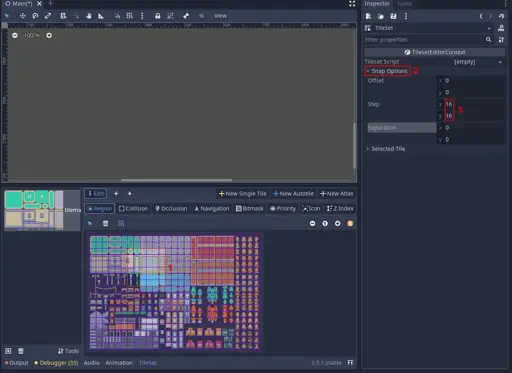Click the TilesetEditorContext header

(435, 52)
